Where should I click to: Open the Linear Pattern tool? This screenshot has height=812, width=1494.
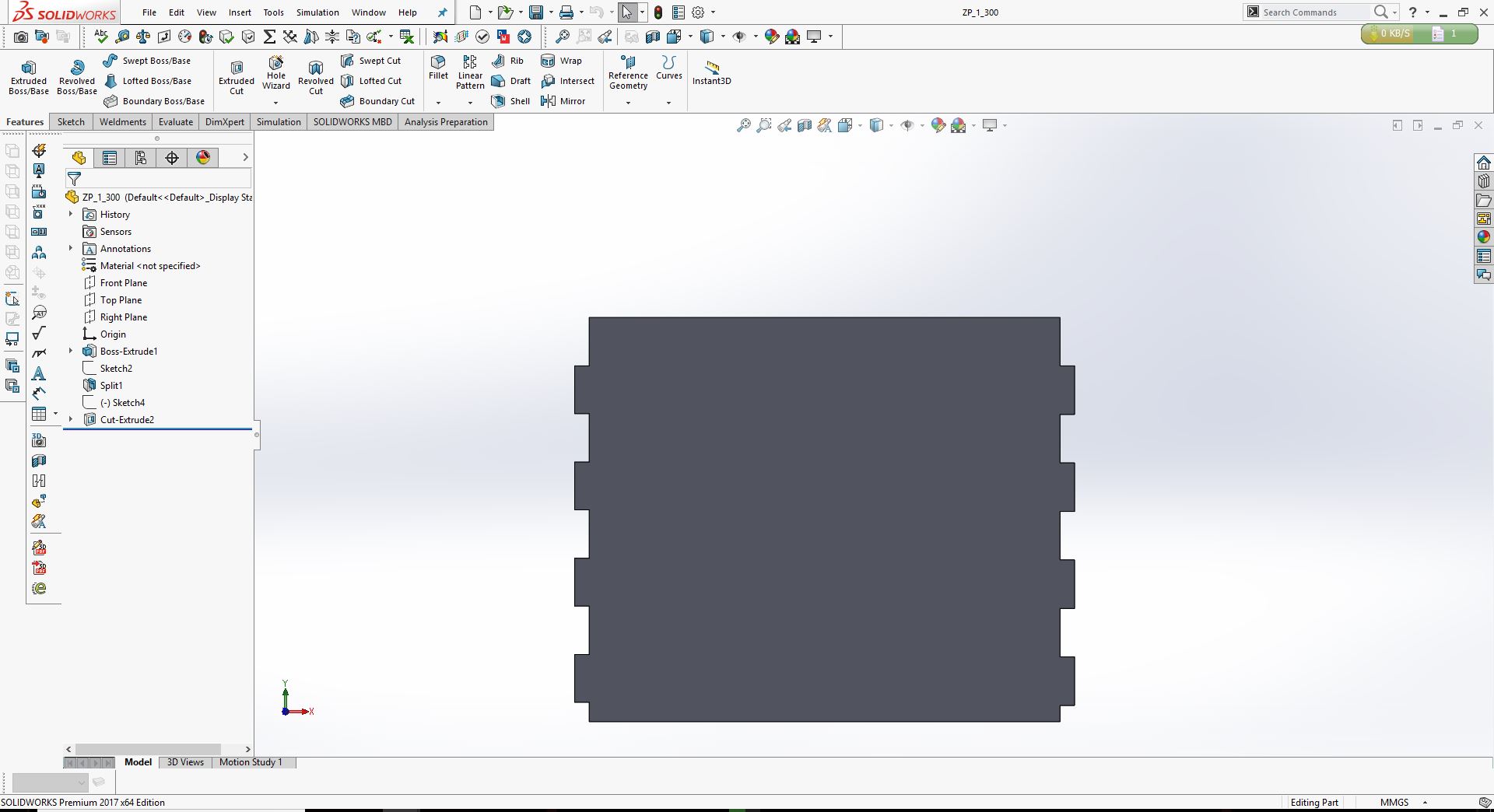[x=470, y=72]
